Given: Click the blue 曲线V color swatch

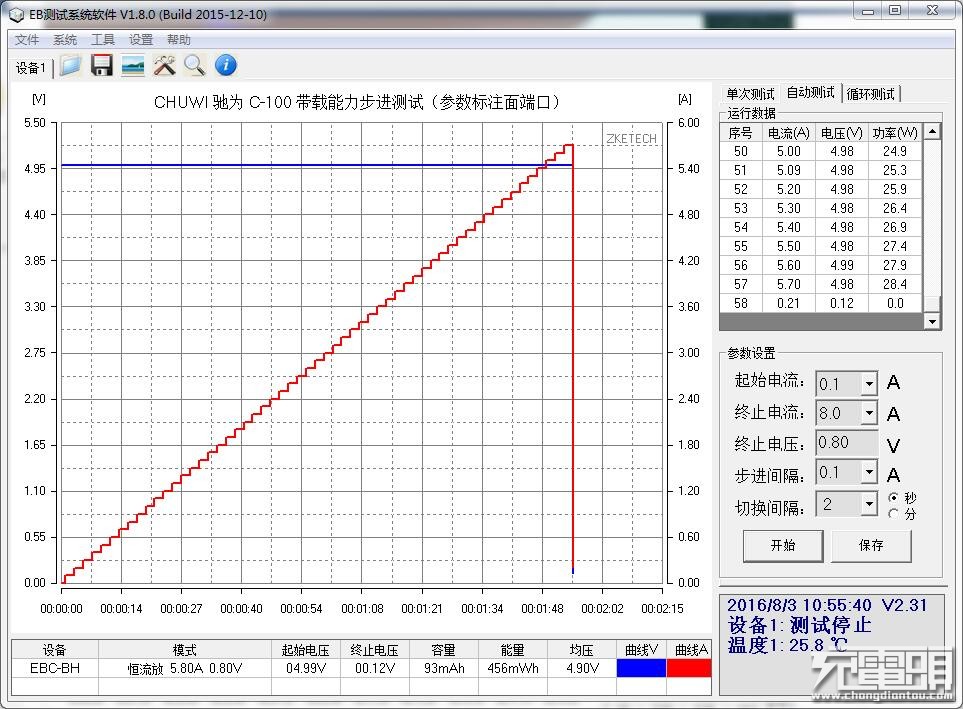Looking at the screenshot, I should click(641, 668).
